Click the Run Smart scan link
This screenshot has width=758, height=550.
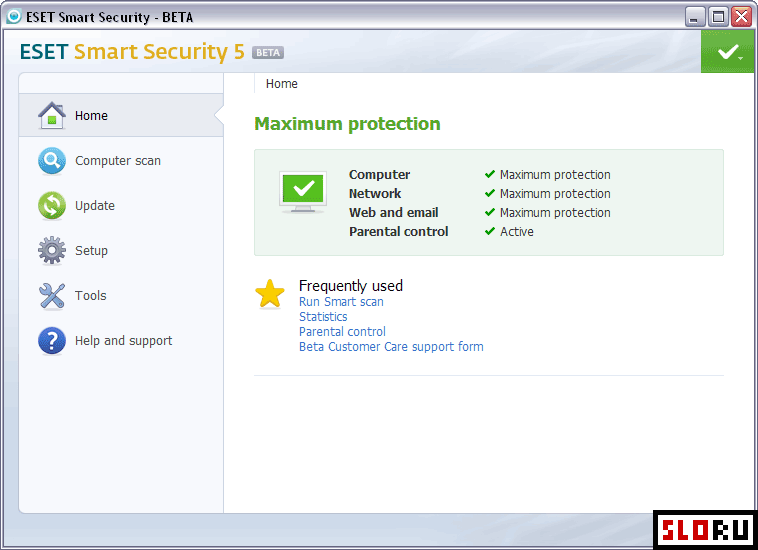tap(341, 302)
